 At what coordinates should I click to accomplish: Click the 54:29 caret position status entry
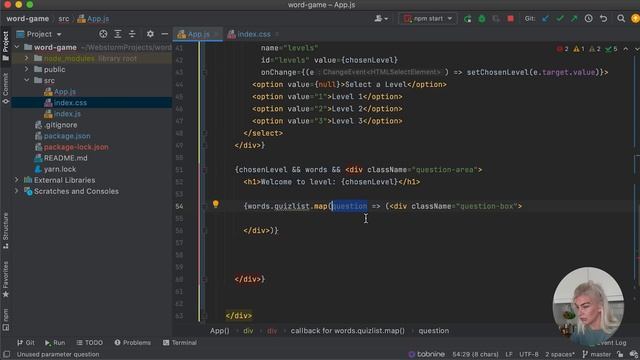pyautogui.click(x=475, y=354)
